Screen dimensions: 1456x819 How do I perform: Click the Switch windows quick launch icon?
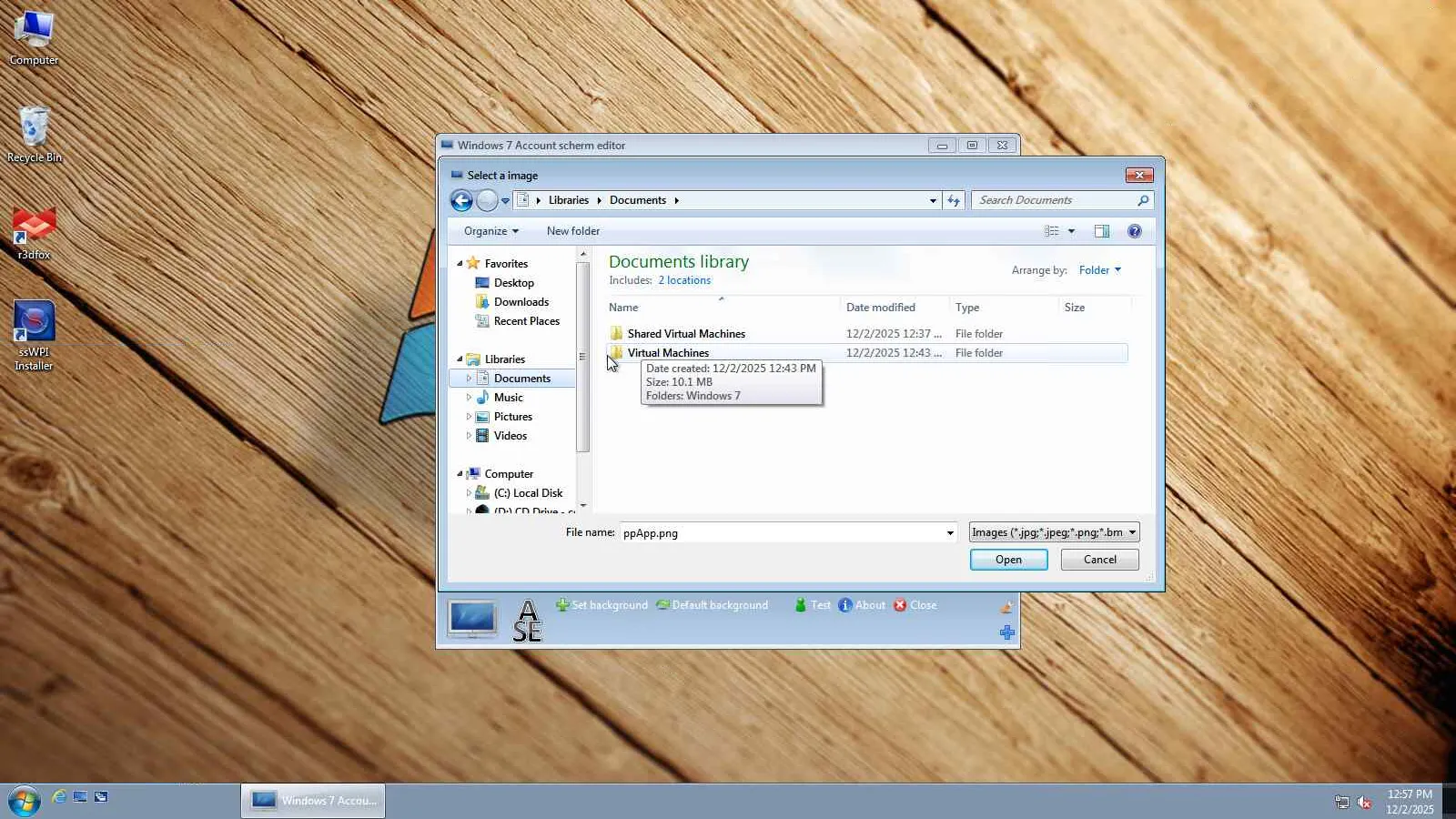point(101,797)
